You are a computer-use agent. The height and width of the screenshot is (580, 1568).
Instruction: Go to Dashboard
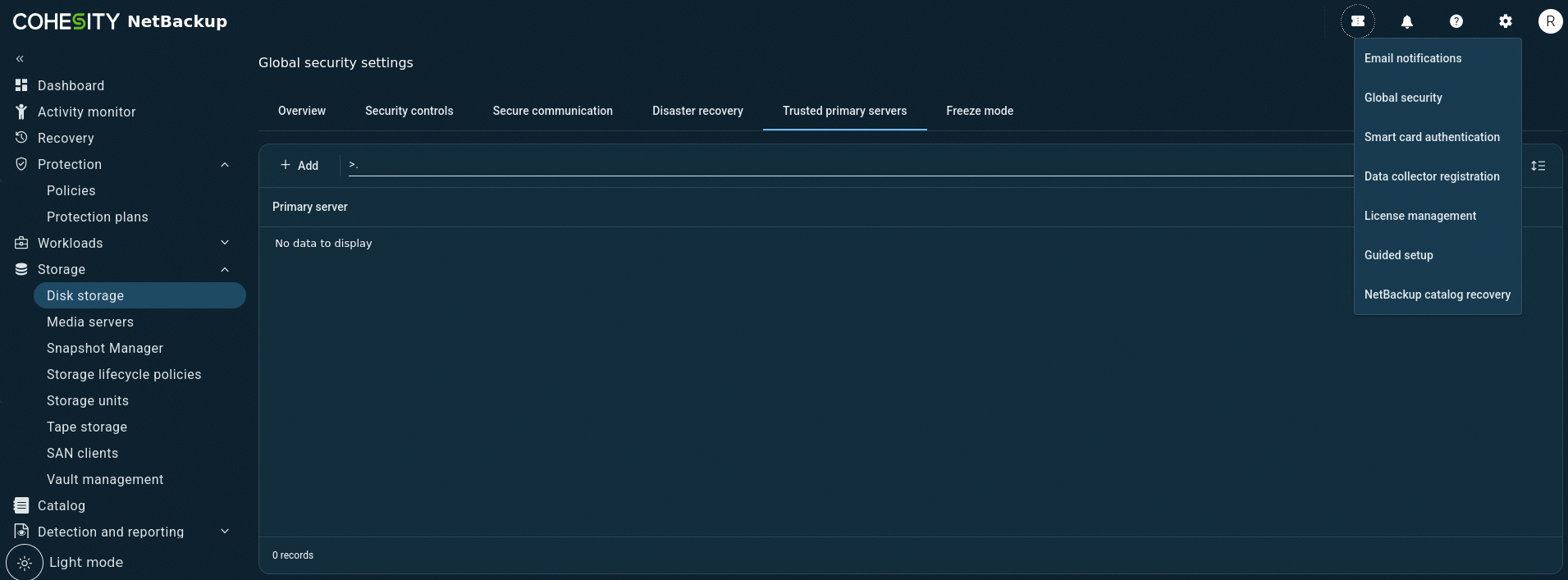pos(71,85)
